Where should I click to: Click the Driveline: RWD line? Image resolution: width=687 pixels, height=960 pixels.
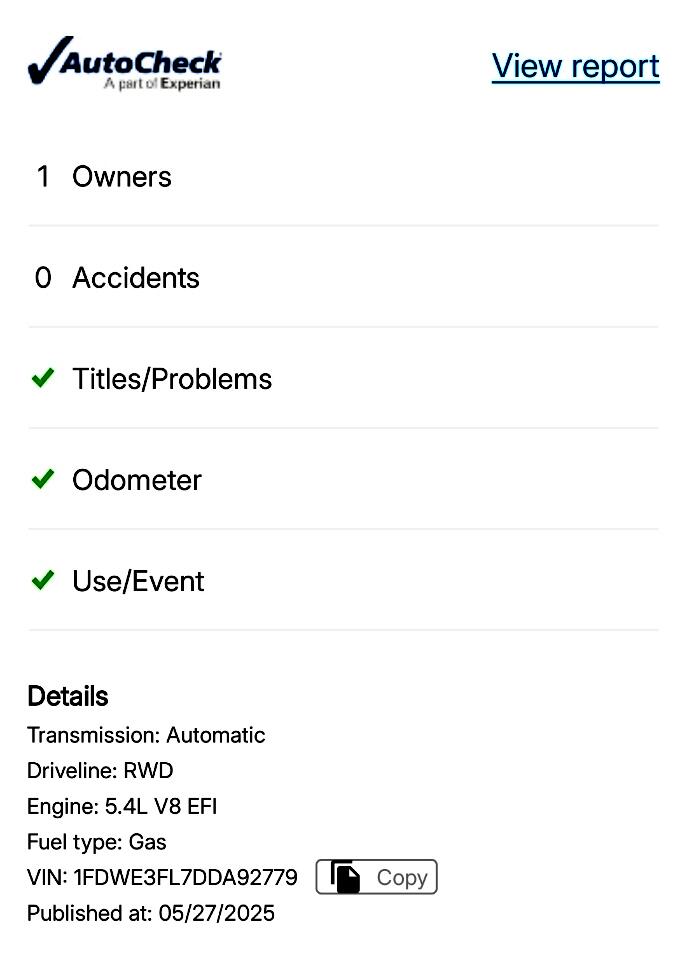[100, 771]
